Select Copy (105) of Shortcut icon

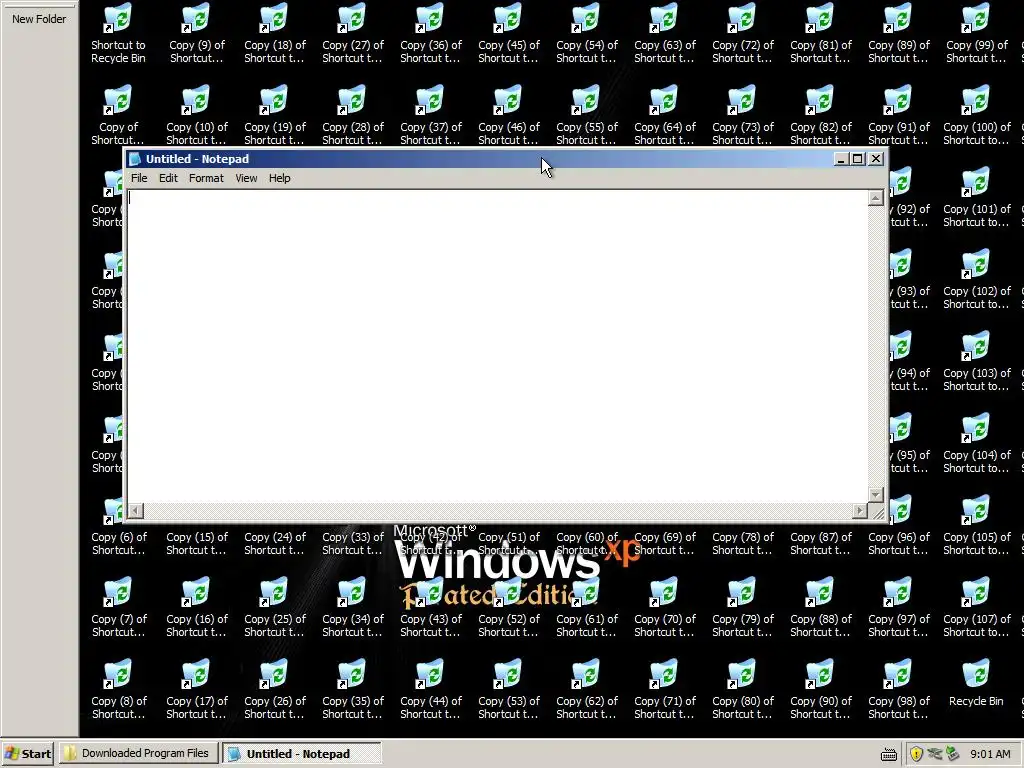click(977, 525)
